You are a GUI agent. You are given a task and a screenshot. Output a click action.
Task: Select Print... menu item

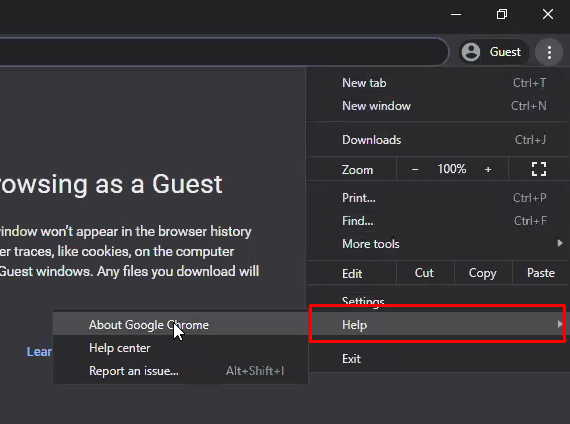(x=438, y=198)
